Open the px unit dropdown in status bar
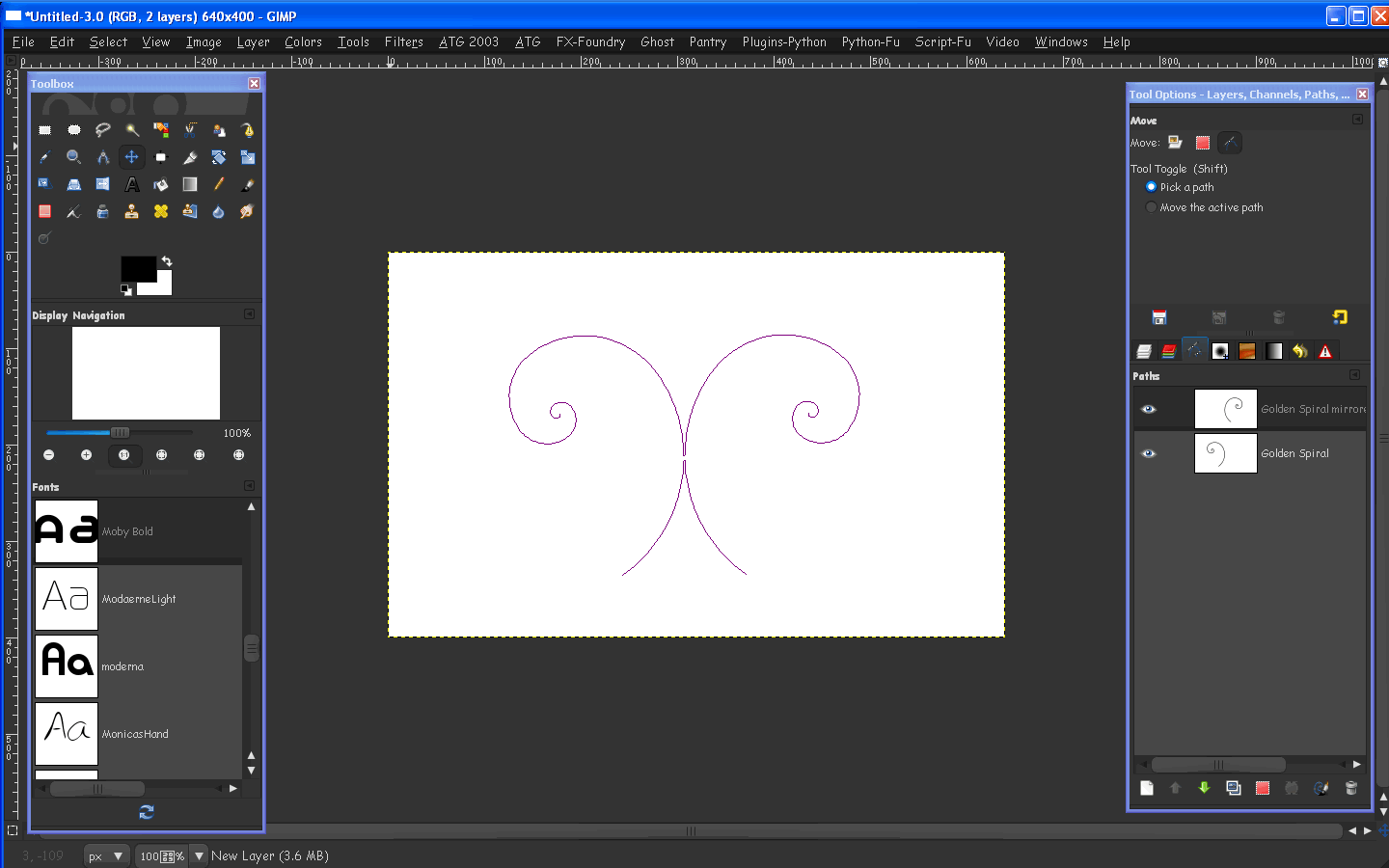Viewport: 1389px width, 868px height. click(106, 855)
